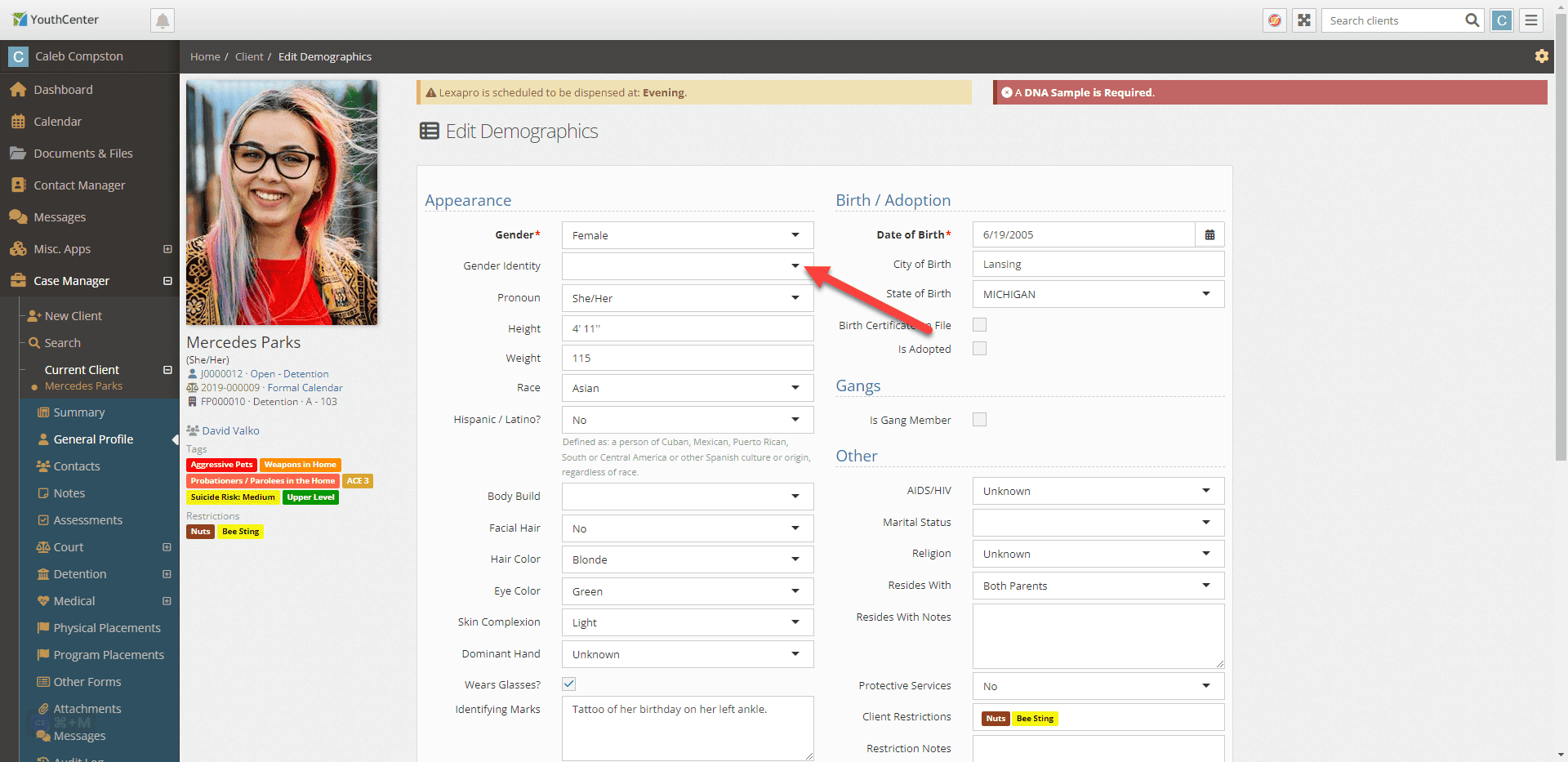Click the YouthCenter logo
This screenshot has width=1568, height=762.
56,20
